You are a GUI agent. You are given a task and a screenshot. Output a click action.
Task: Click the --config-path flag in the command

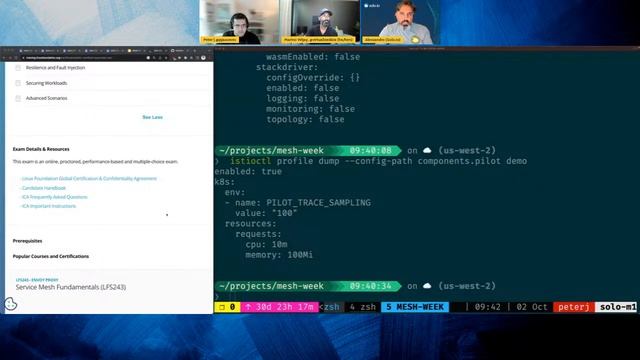coord(378,161)
